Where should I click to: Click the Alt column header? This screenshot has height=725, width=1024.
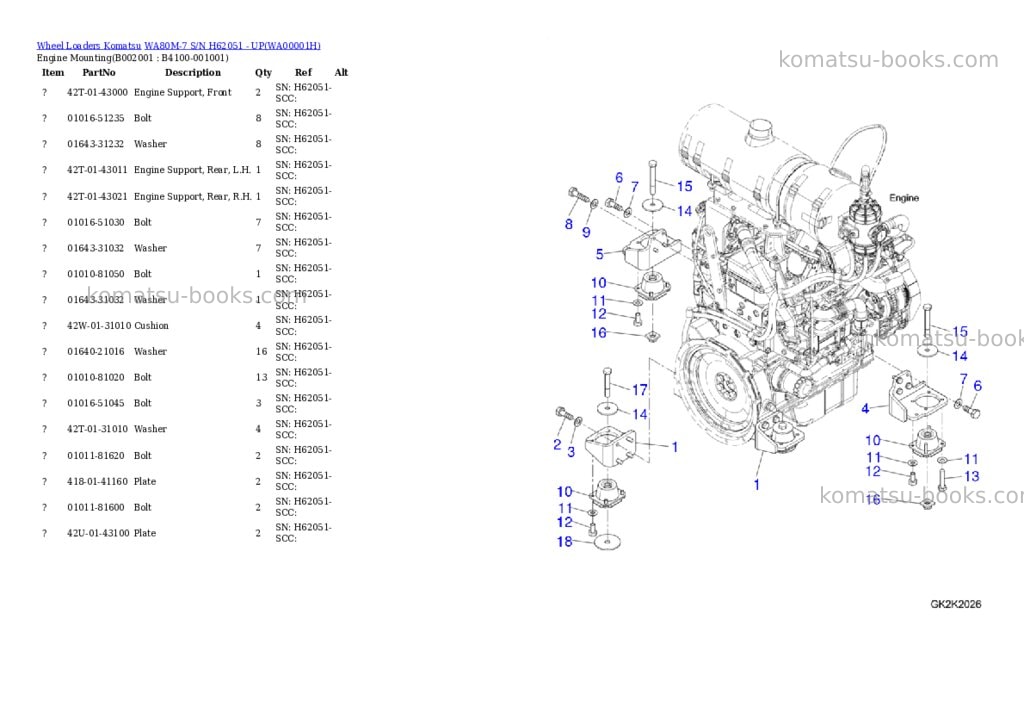pos(341,72)
